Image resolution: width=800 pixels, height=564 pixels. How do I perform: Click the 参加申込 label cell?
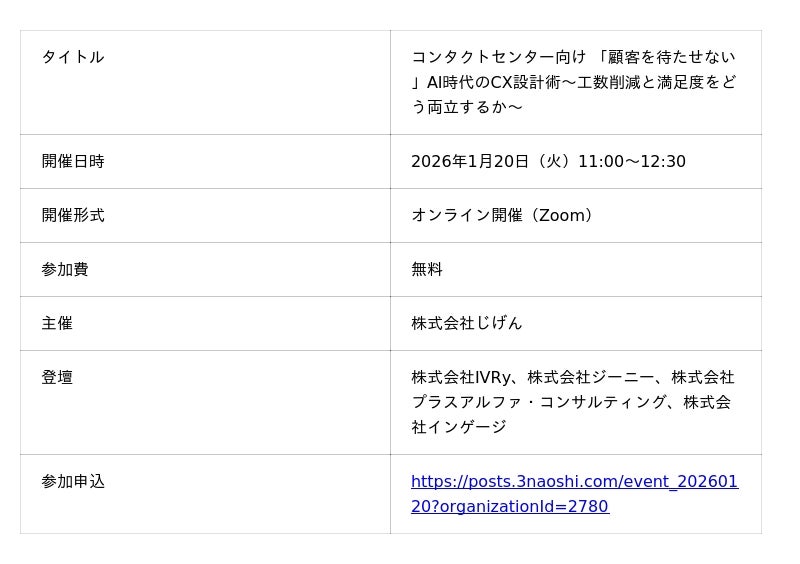pyautogui.click(x=73, y=482)
